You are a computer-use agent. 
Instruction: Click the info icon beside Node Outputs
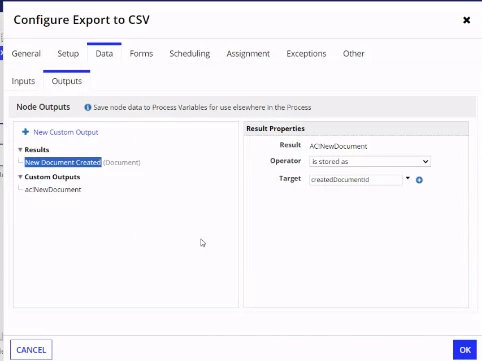tap(88, 107)
